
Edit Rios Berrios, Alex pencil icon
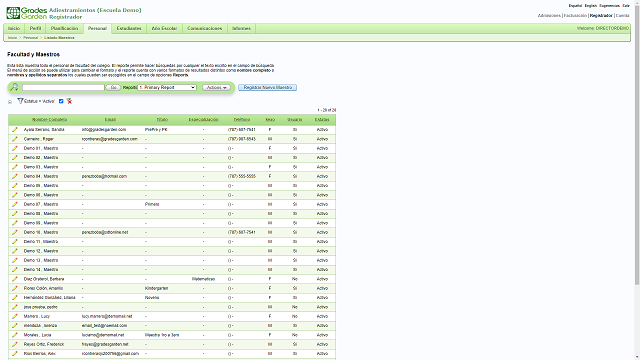15,353
